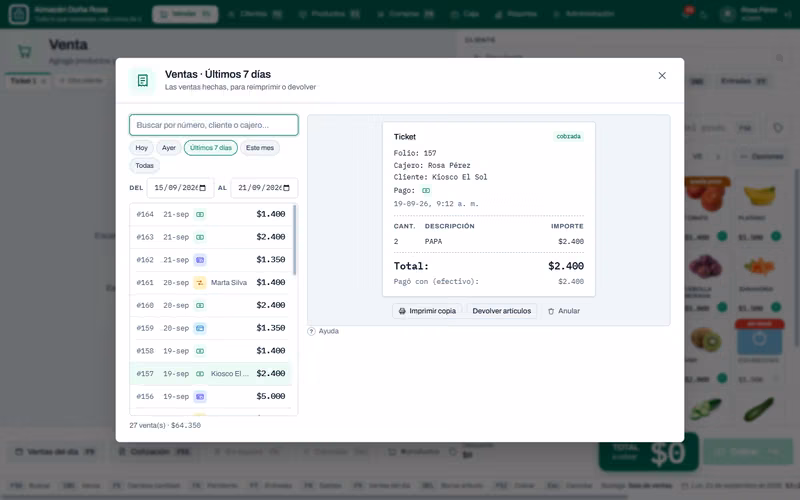800x500 pixels.
Task: Open sale #156 for $5.000
Action: 210,396
